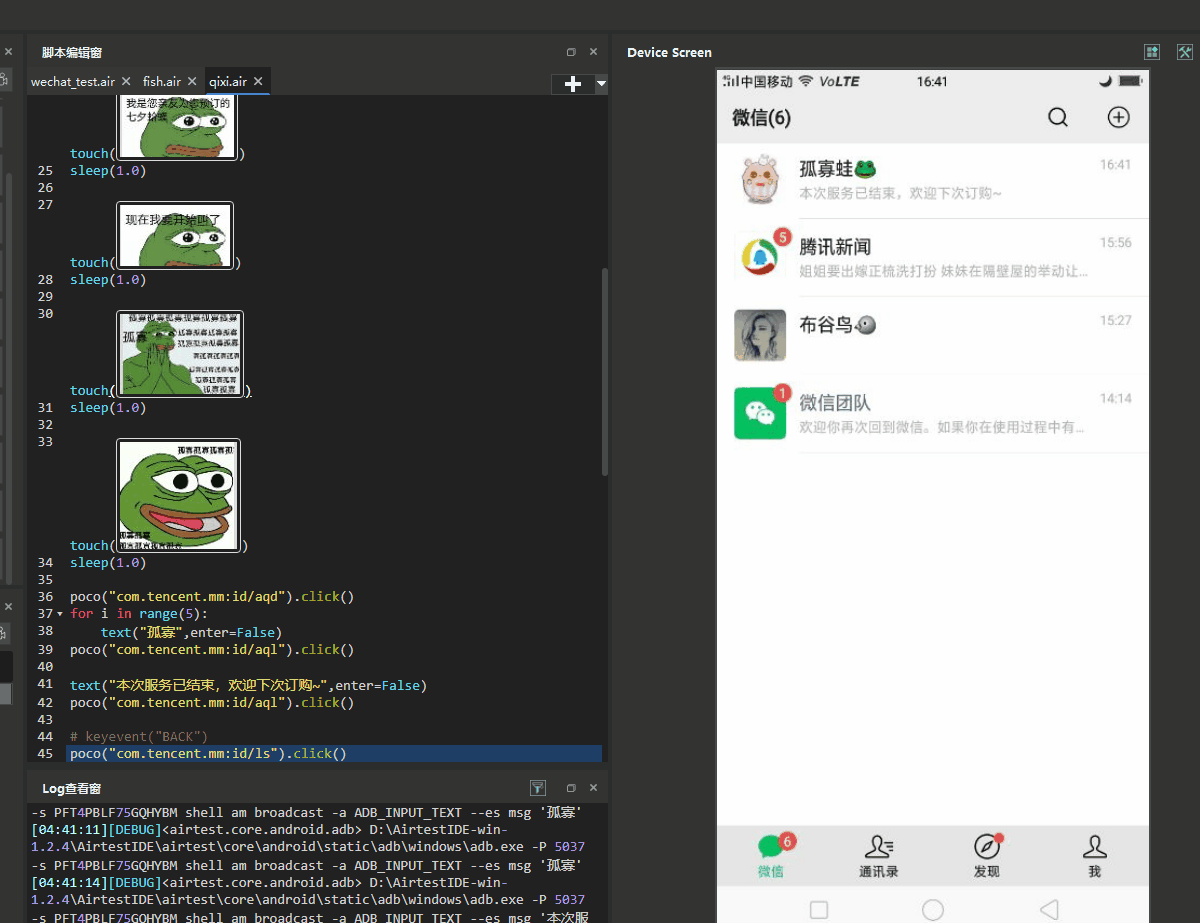Tap the 孤寡蛙 avatar
The height and width of the screenshot is (923, 1200).
760,180
